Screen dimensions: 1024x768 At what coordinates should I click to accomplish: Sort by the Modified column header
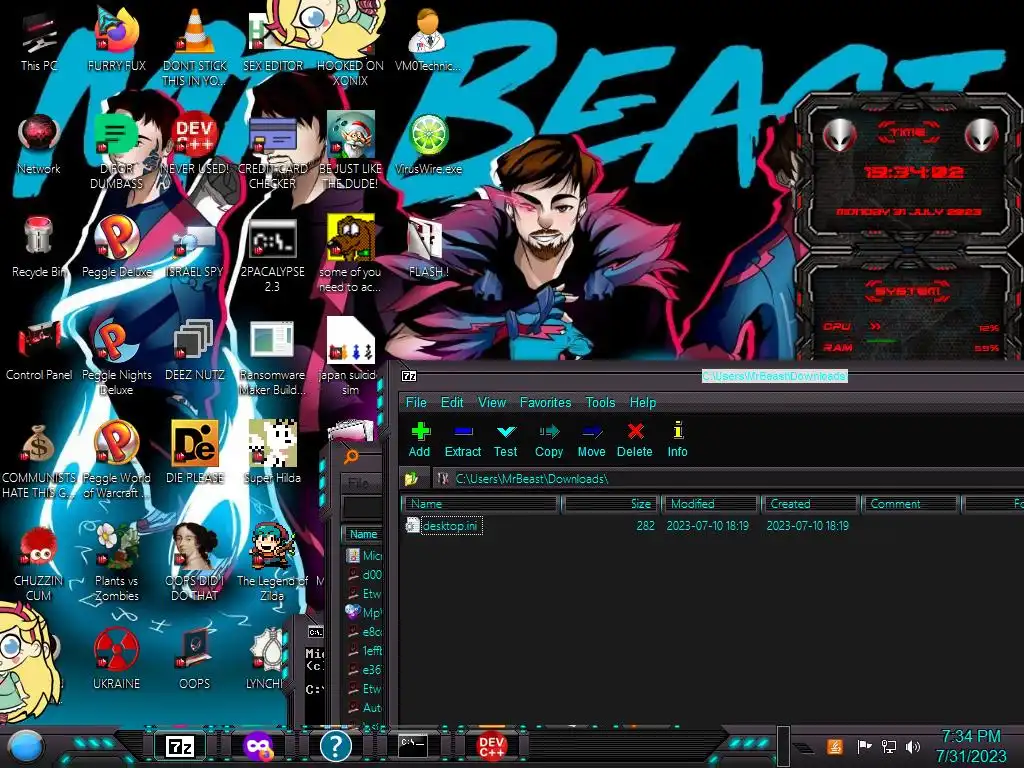point(709,504)
